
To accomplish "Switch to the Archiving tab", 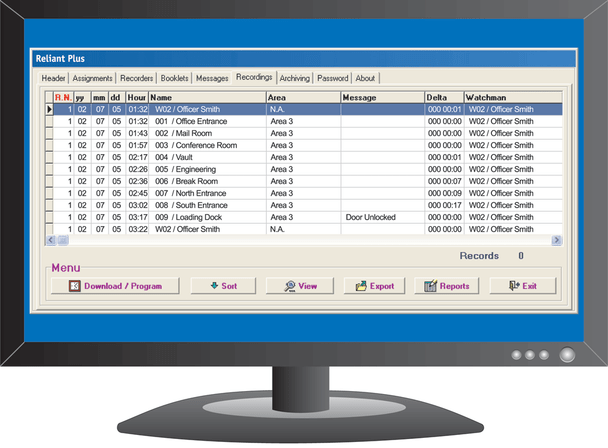I will 294,78.
